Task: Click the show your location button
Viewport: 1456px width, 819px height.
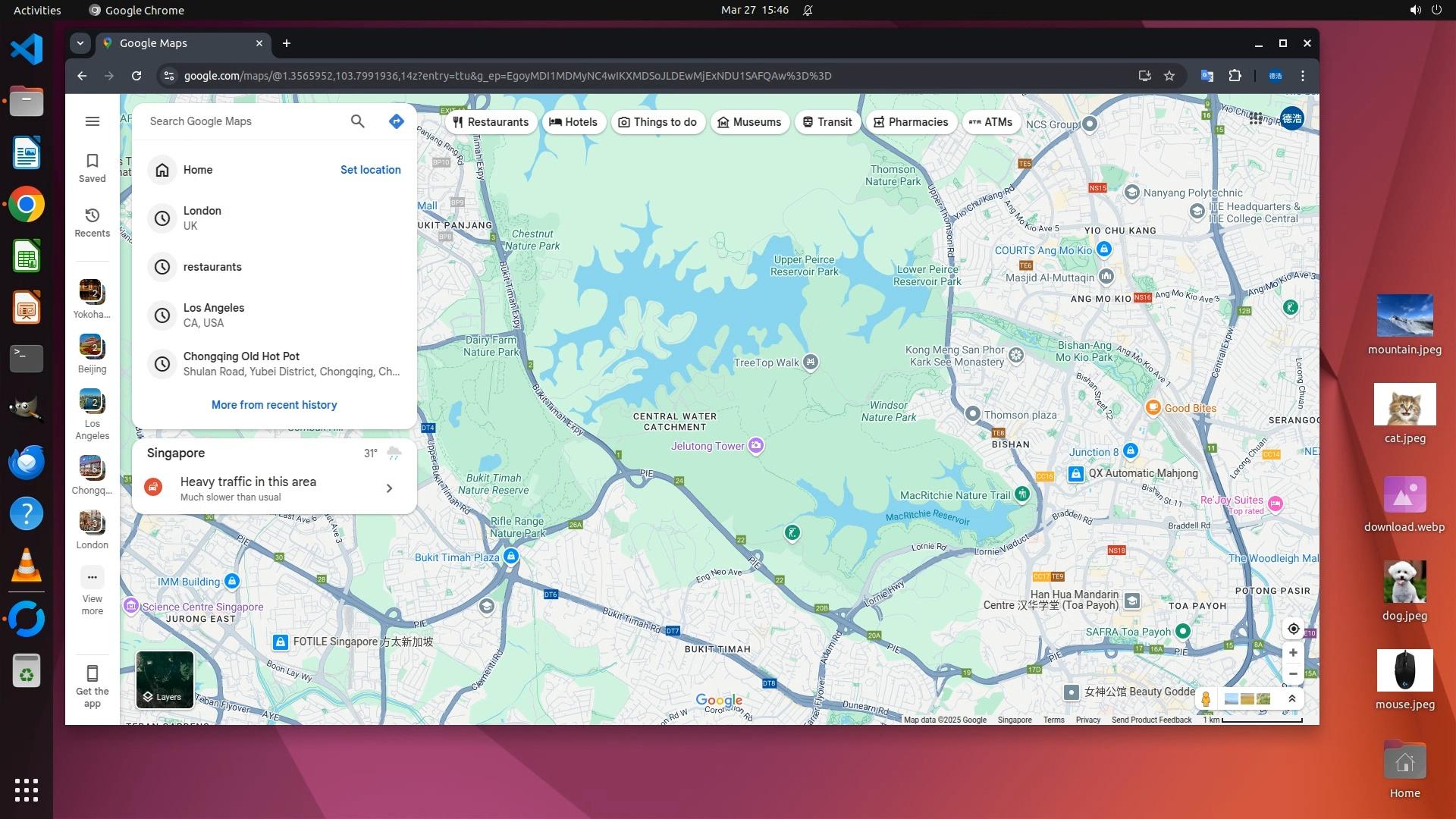Action: 1293,629
